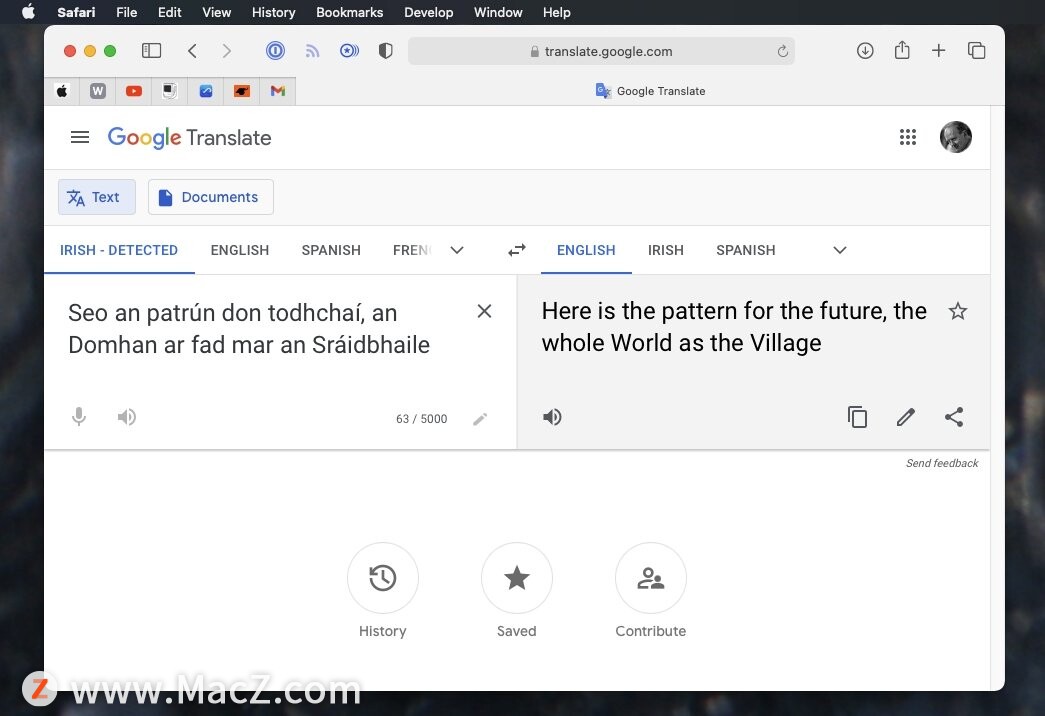This screenshot has width=1045, height=716.
Task: Open the File menu
Action: (x=127, y=12)
